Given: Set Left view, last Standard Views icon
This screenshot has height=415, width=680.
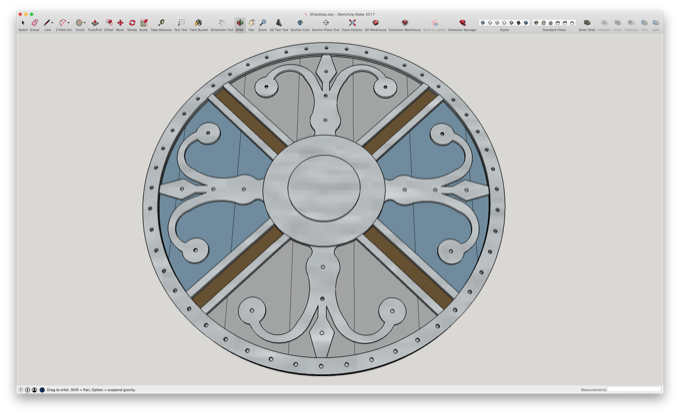Looking at the screenshot, I should 572,23.
